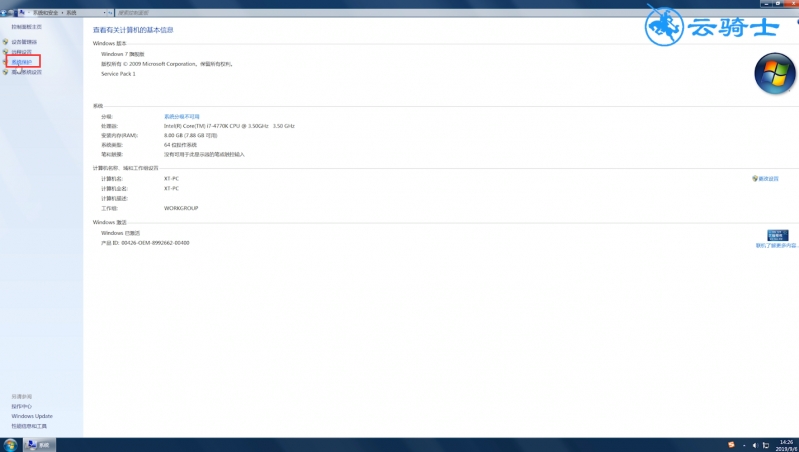Open the Windows Update link

tap(32, 416)
